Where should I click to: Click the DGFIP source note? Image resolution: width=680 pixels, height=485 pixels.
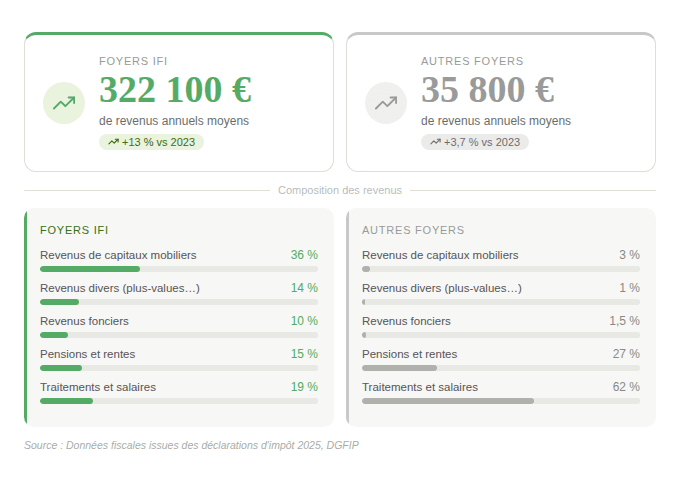coord(191,445)
